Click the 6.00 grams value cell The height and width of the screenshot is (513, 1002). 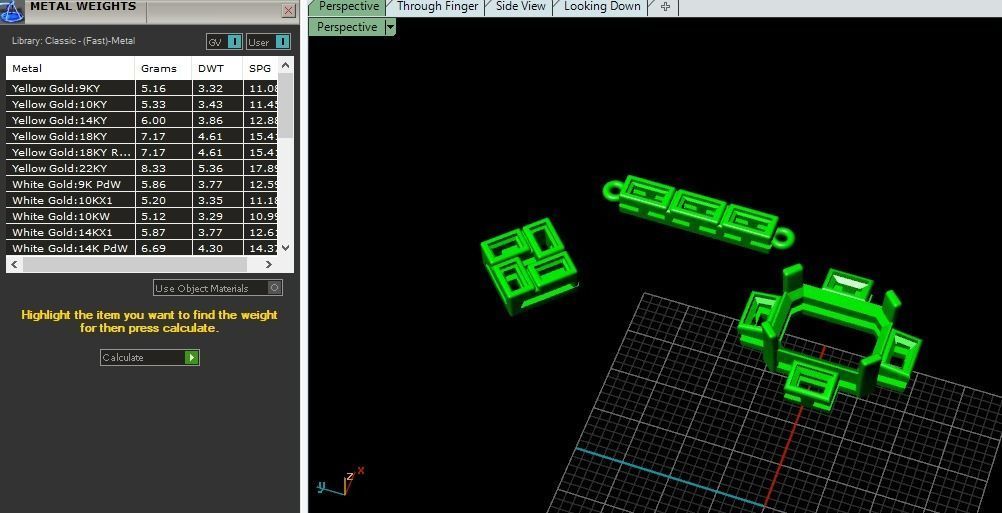[164, 120]
